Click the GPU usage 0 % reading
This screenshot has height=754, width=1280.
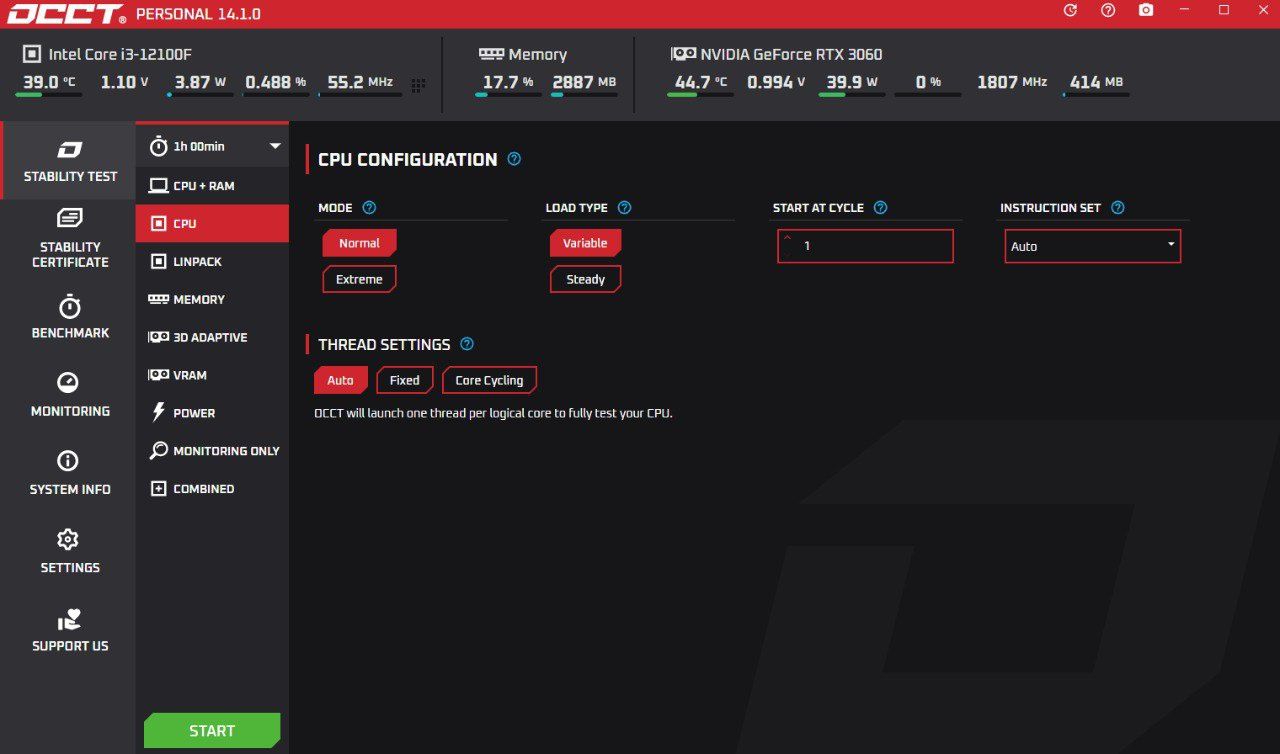point(928,82)
